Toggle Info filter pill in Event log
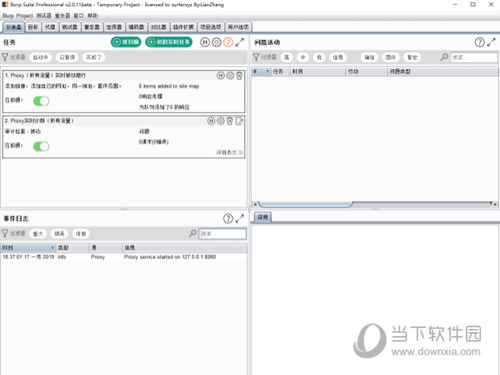Image resolution: width=500 pixels, height=375 pixels. (x=81, y=234)
